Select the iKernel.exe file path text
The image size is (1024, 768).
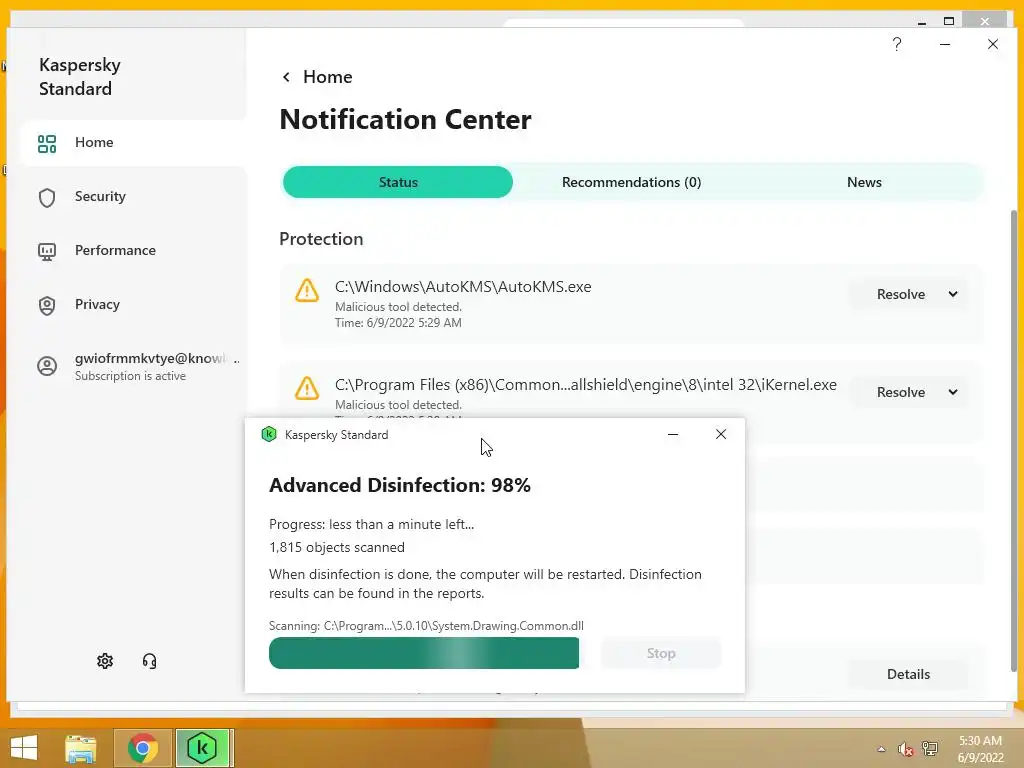click(586, 385)
